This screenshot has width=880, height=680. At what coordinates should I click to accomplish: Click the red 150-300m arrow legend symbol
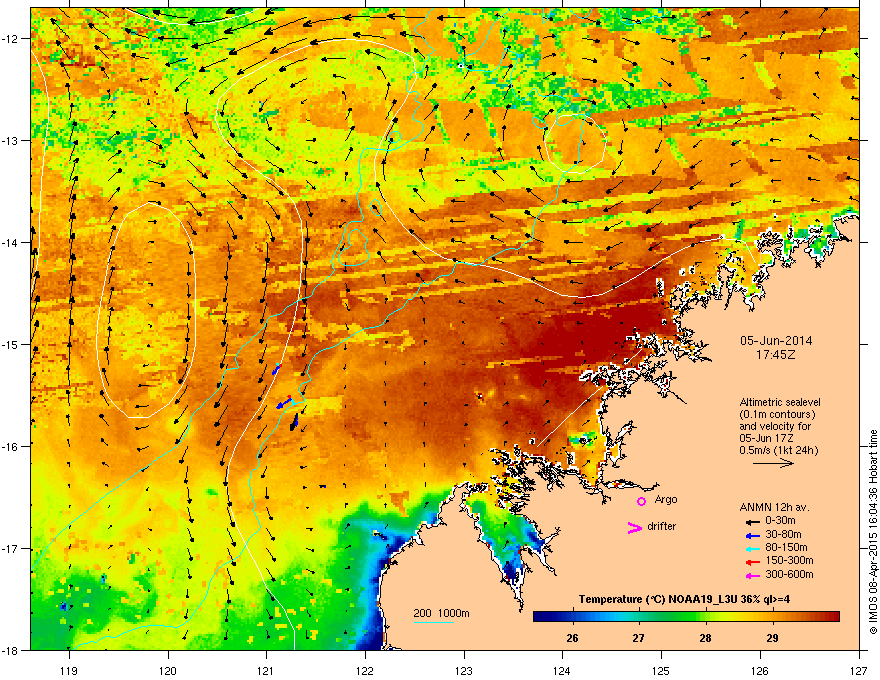(x=753, y=562)
